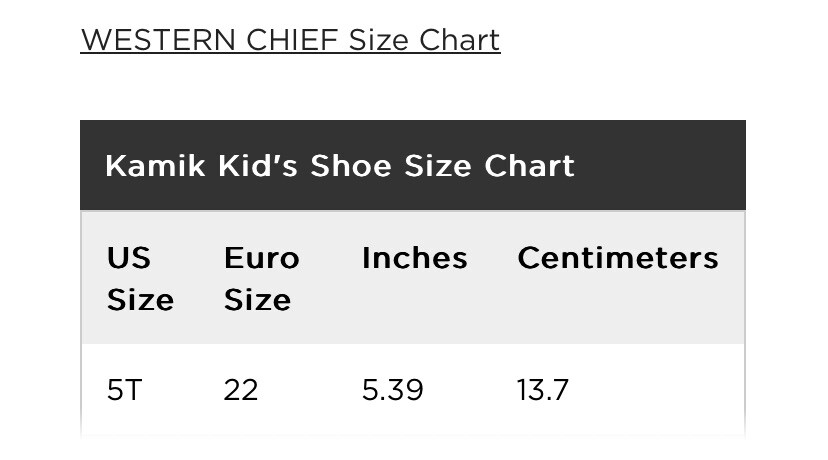828x460 pixels.
Task: Click the word Chart in the dark header
Action: coord(529,166)
